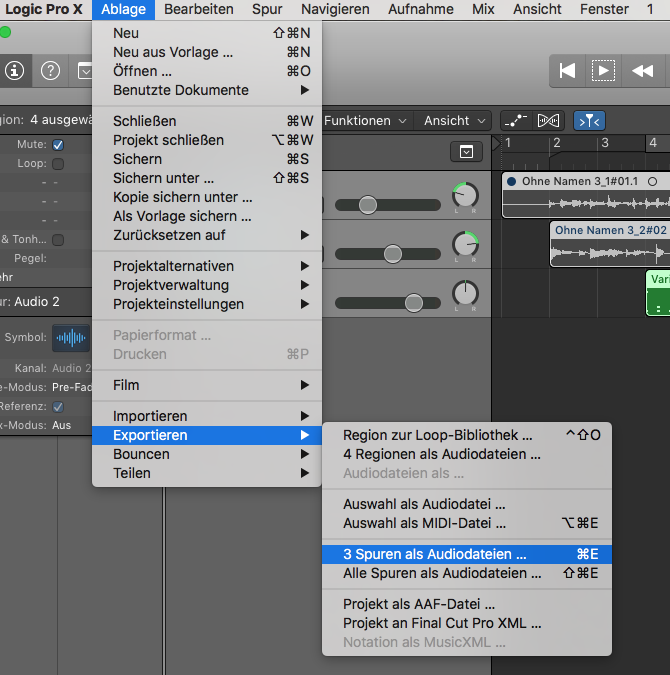
Task: Open the Ansicht menu in menu bar
Action: [537, 9]
